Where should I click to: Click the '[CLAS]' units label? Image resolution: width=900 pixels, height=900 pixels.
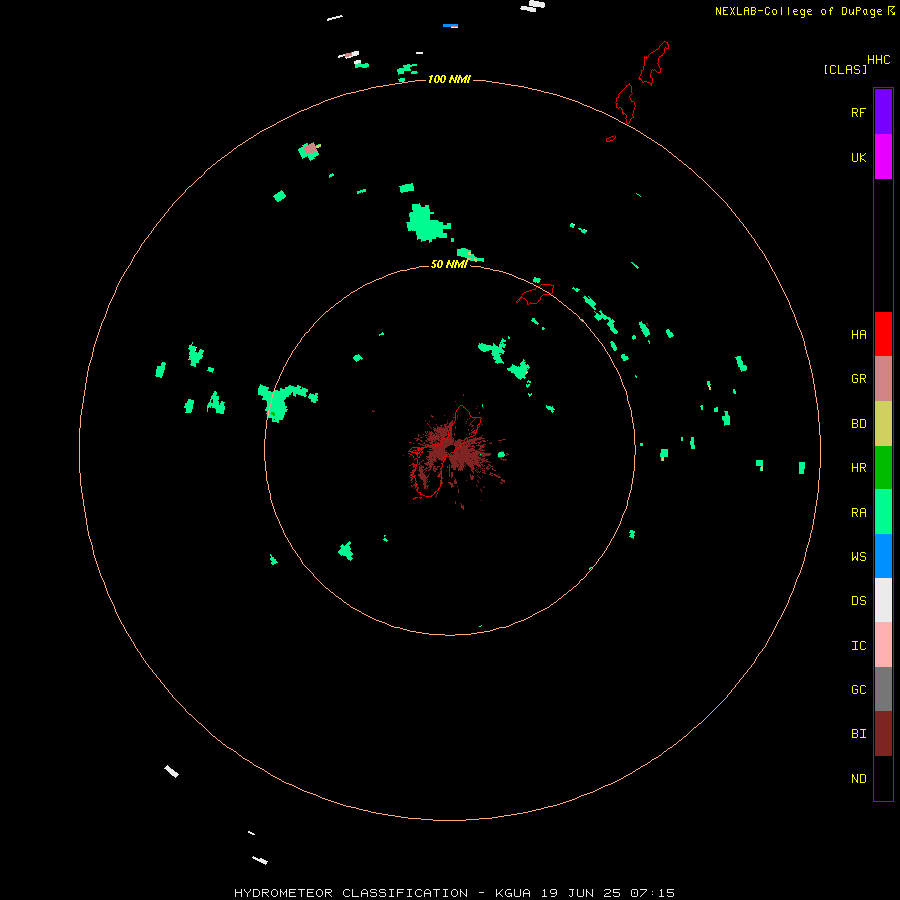click(x=845, y=69)
